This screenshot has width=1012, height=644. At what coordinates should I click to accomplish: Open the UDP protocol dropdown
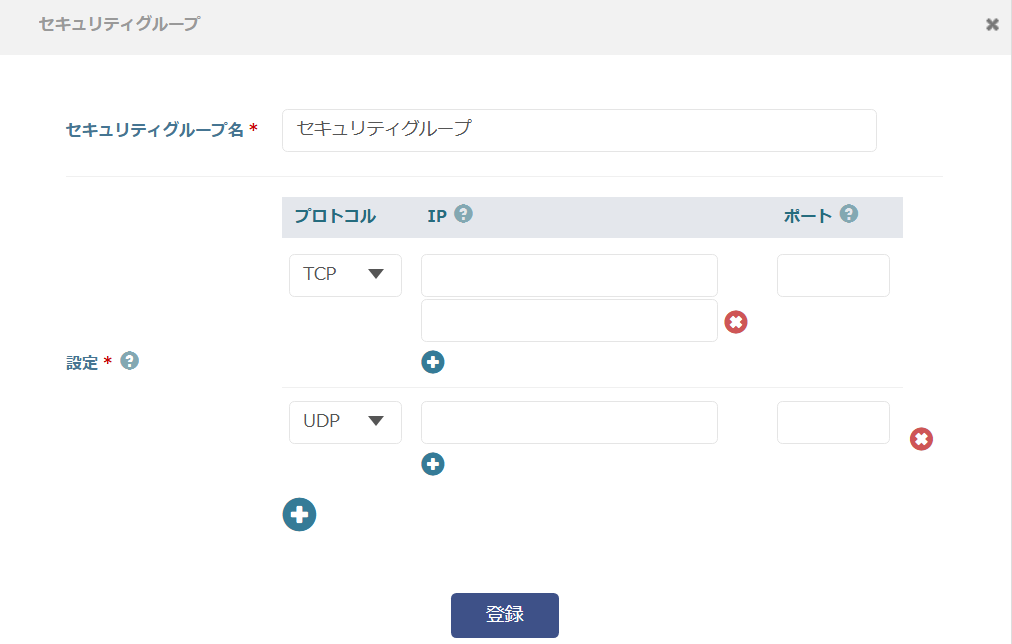[345, 422]
